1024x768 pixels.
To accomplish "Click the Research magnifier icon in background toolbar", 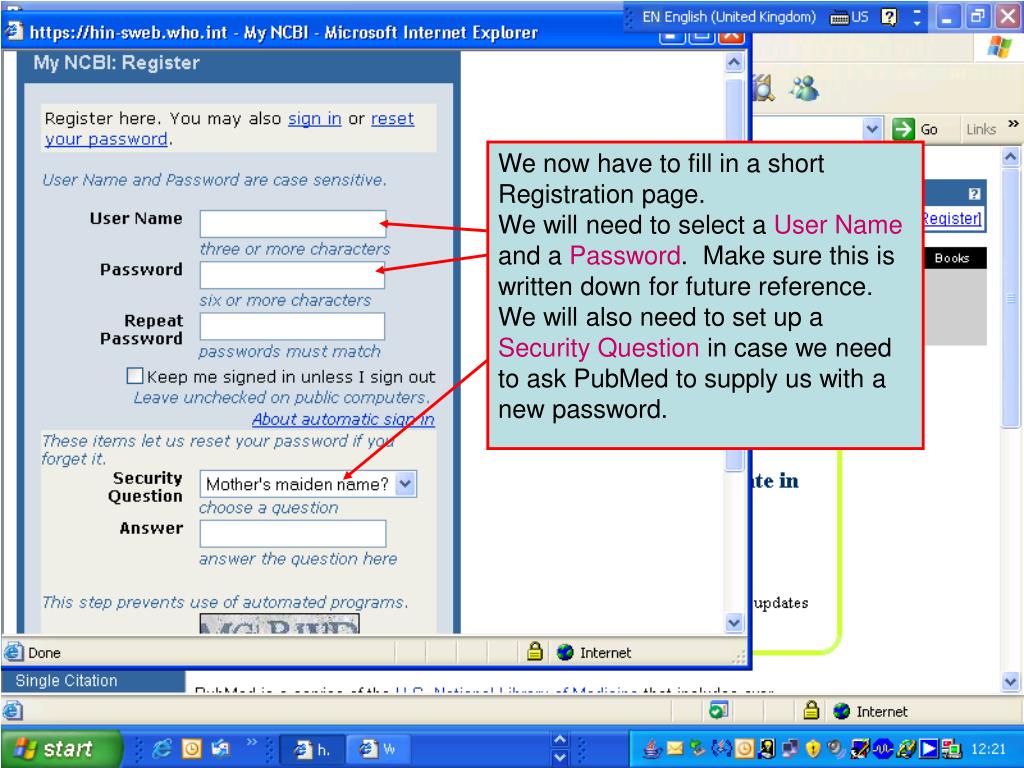I will pos(763,88).
